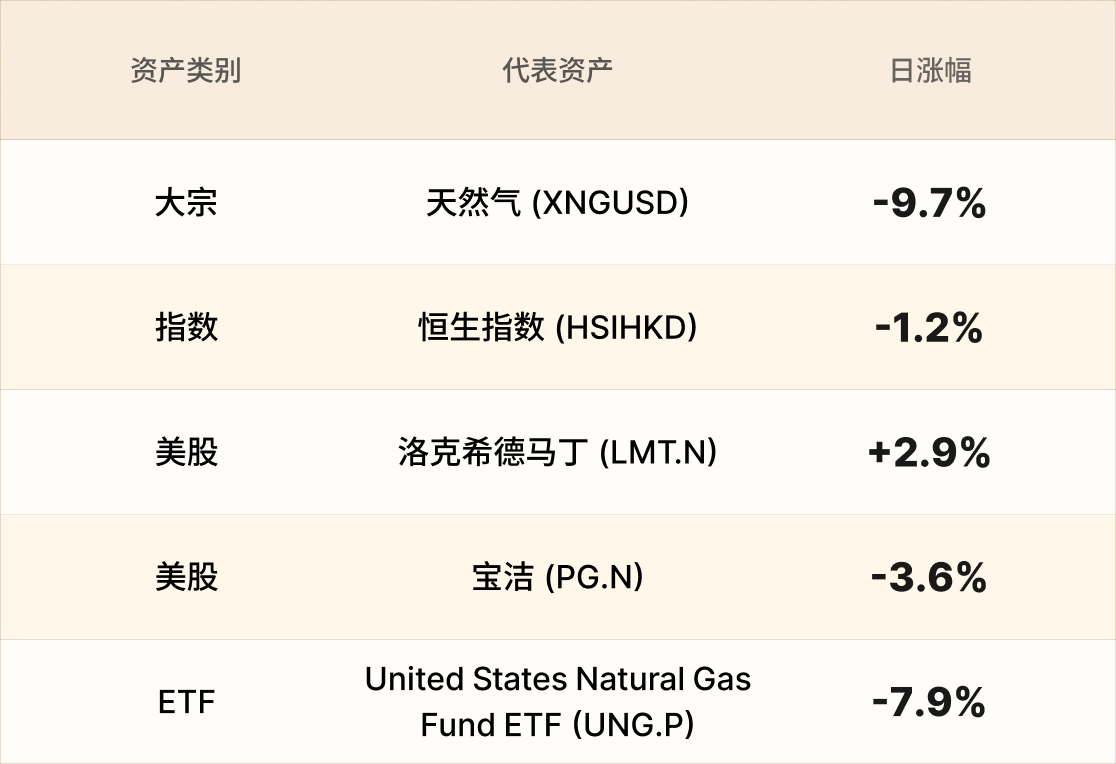
Task: Click the -3.6% daily change value
Action: pos(929,578)
